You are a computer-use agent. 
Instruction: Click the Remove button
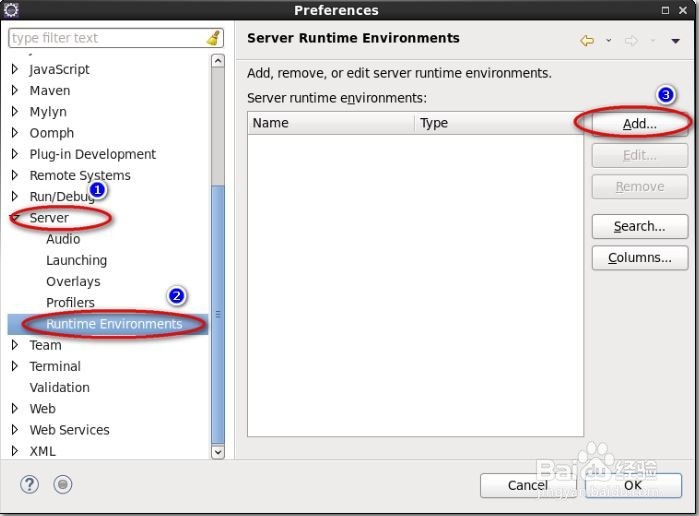[x=640, y=186]
